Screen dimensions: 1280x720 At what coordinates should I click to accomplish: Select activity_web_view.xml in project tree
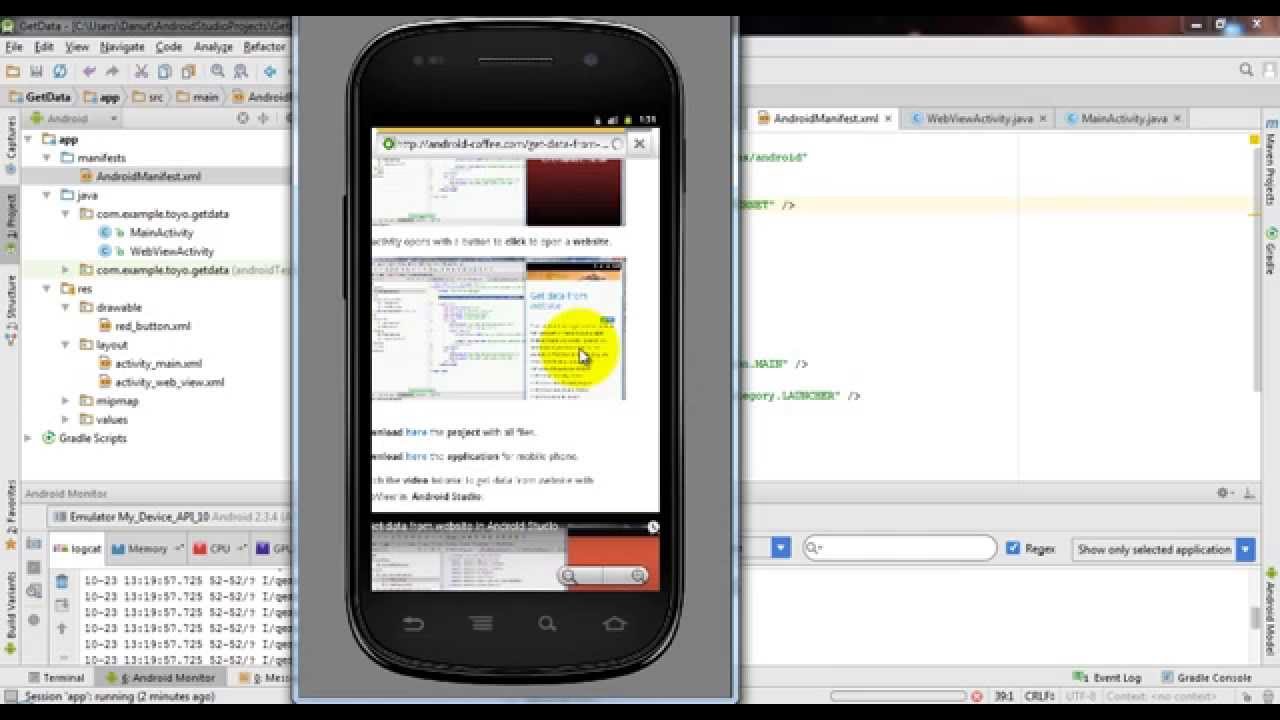coord(169,382)
